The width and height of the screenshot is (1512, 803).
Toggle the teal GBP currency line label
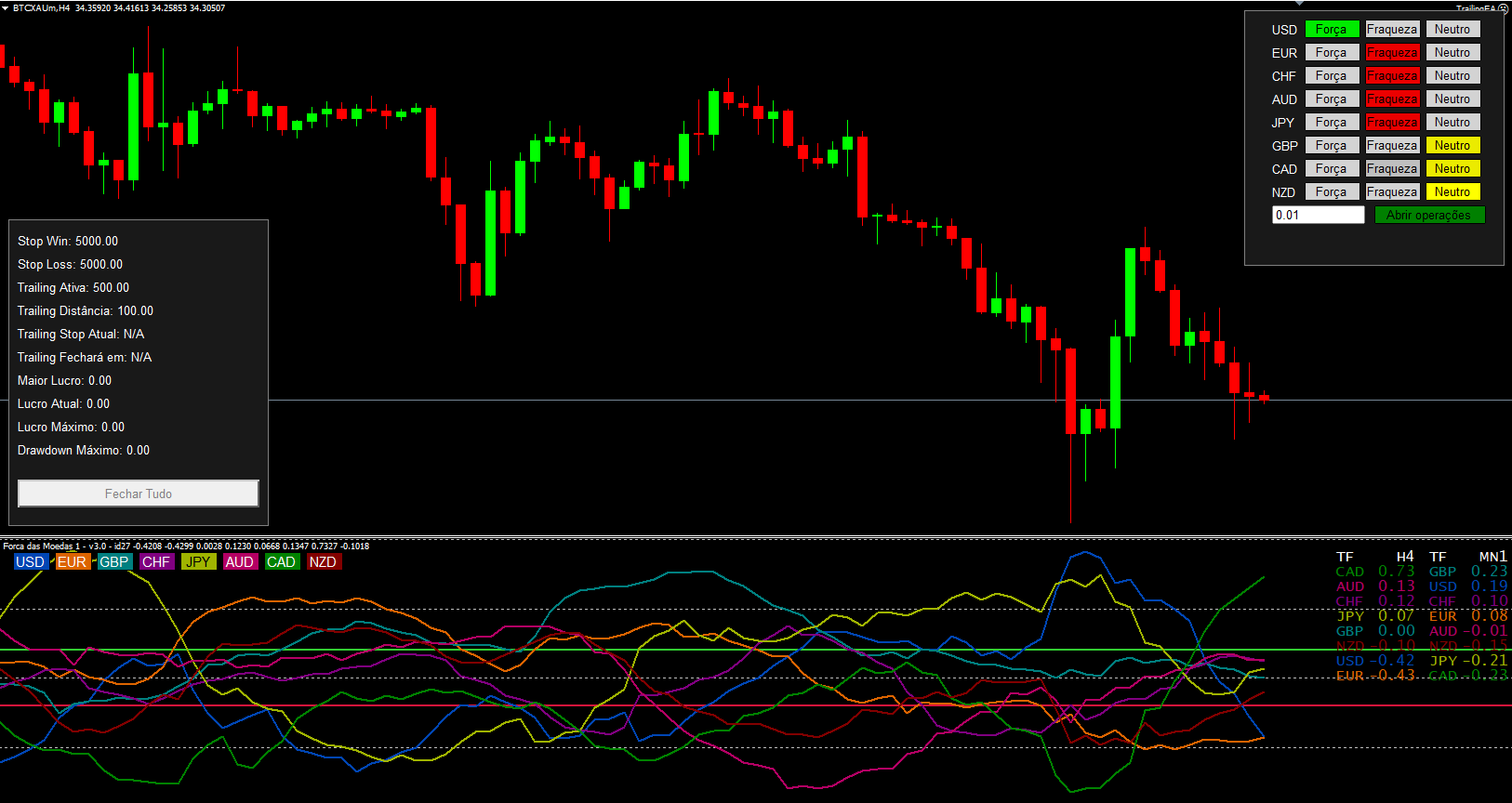click(x=113, y=561)
